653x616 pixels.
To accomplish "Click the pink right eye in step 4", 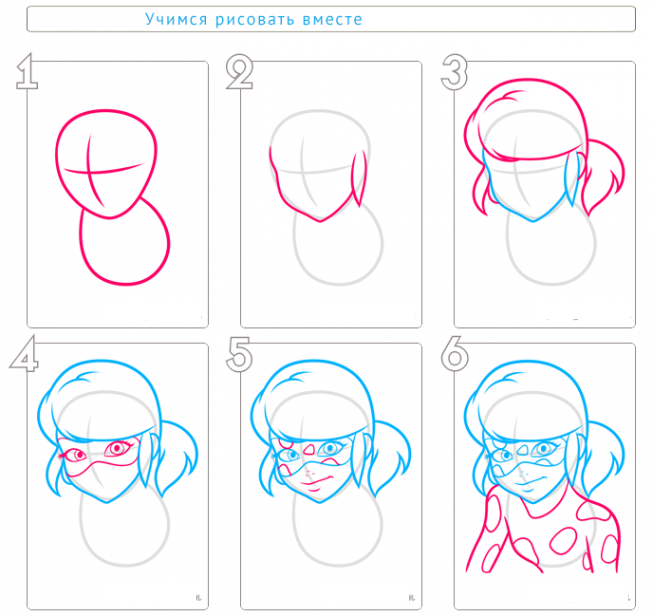I will 117,448.
